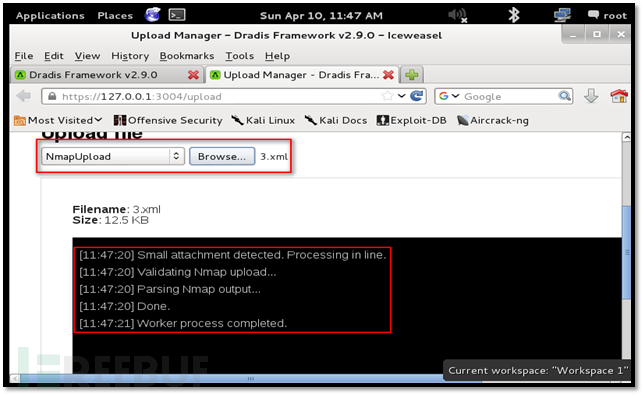
Task: Click the back navigation arrow
Action: (24, 96)
